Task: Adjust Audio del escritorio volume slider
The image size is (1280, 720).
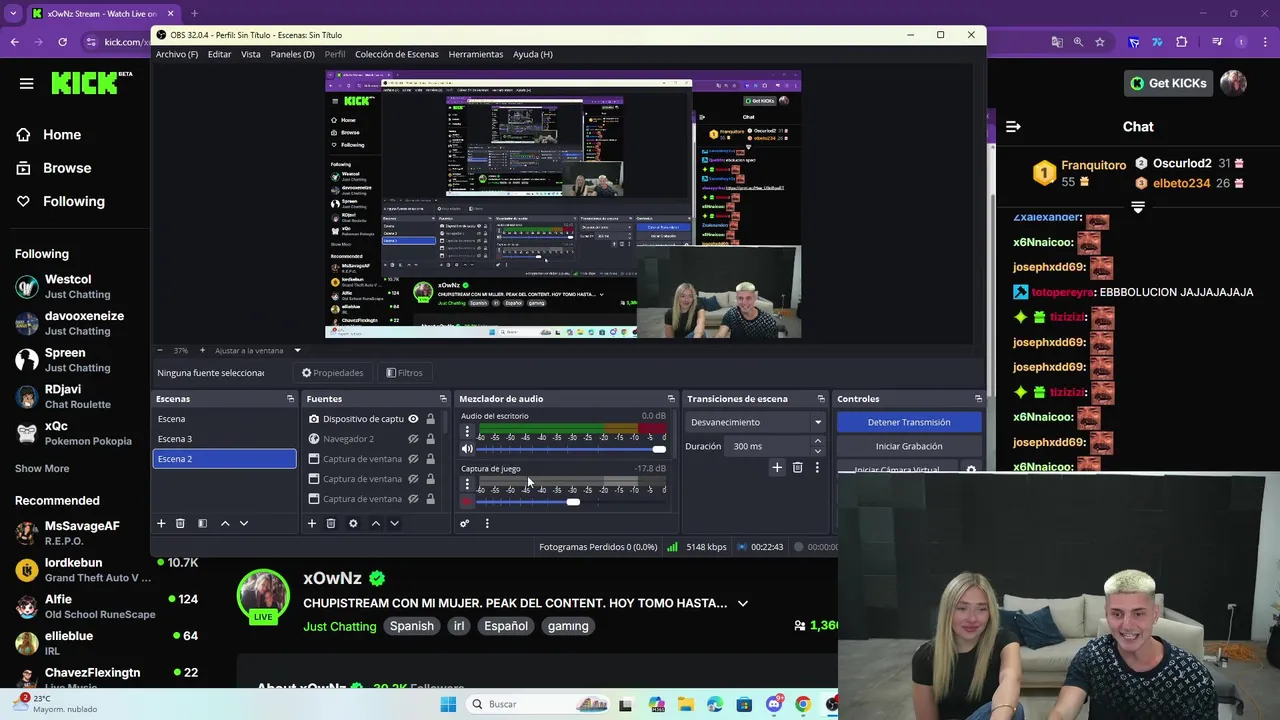Action: [x=569, y=449]
